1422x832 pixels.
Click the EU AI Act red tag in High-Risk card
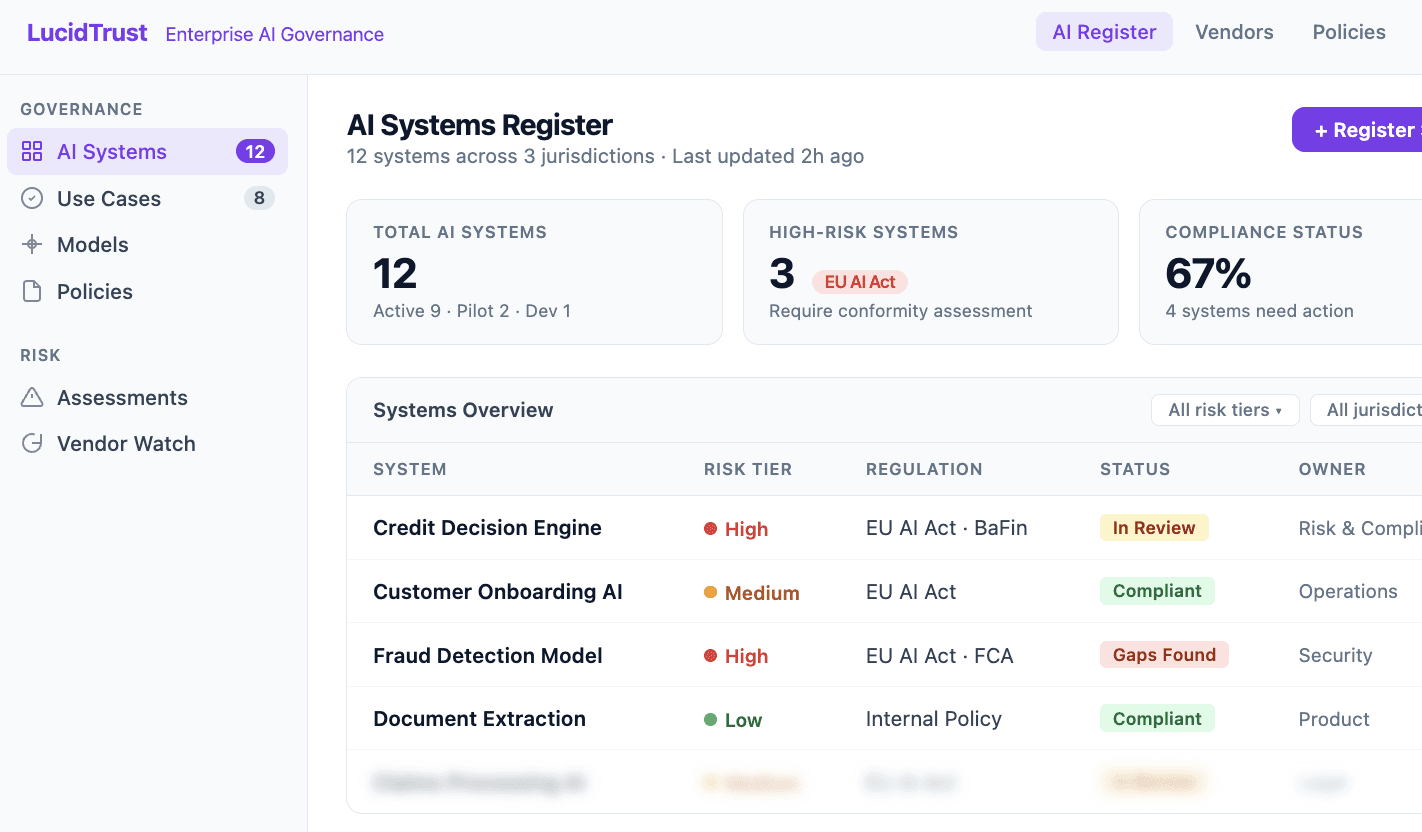coord(860,282)
